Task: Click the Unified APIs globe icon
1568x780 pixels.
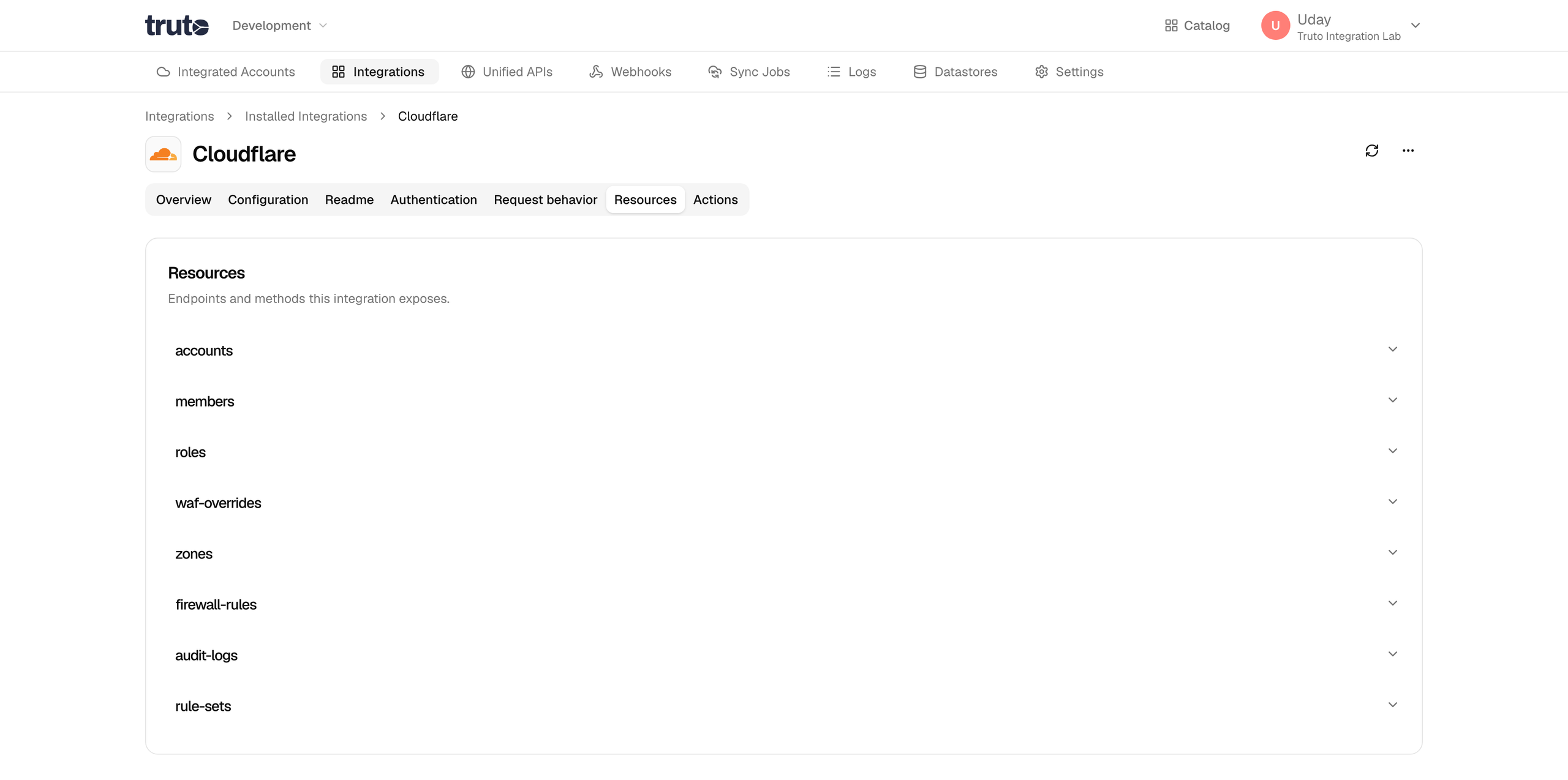Action: (468, 72)
